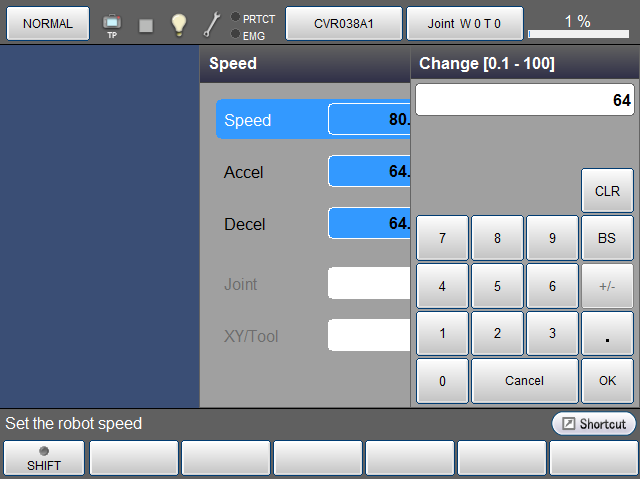Click the light bulb icon
The height and width of the screenshot is (479, 640).
tap(179, 24)
